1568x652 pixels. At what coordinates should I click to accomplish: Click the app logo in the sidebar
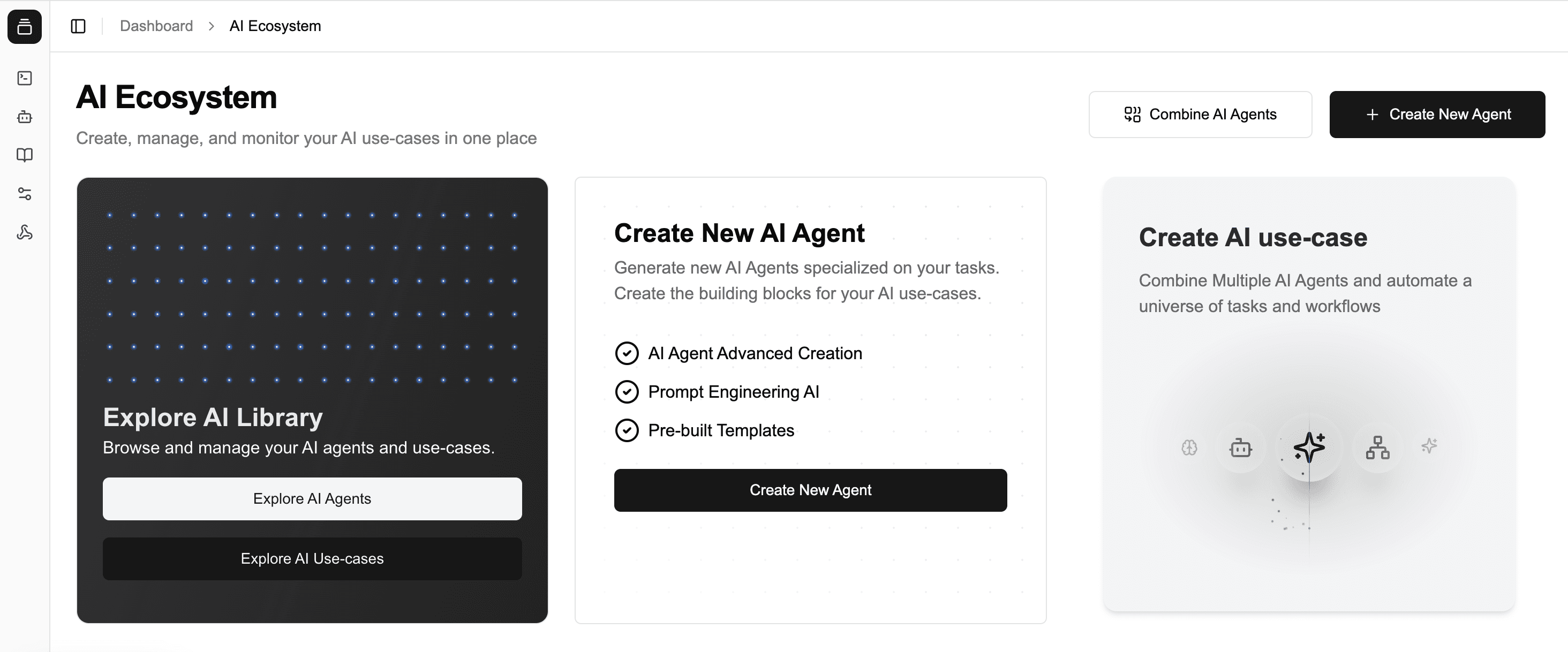coord(25,27)
